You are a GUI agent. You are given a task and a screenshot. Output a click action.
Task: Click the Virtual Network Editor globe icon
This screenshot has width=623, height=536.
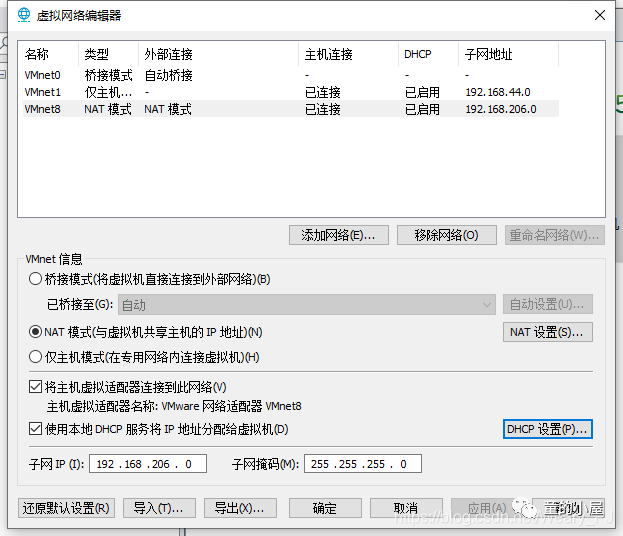pos(24,15)
